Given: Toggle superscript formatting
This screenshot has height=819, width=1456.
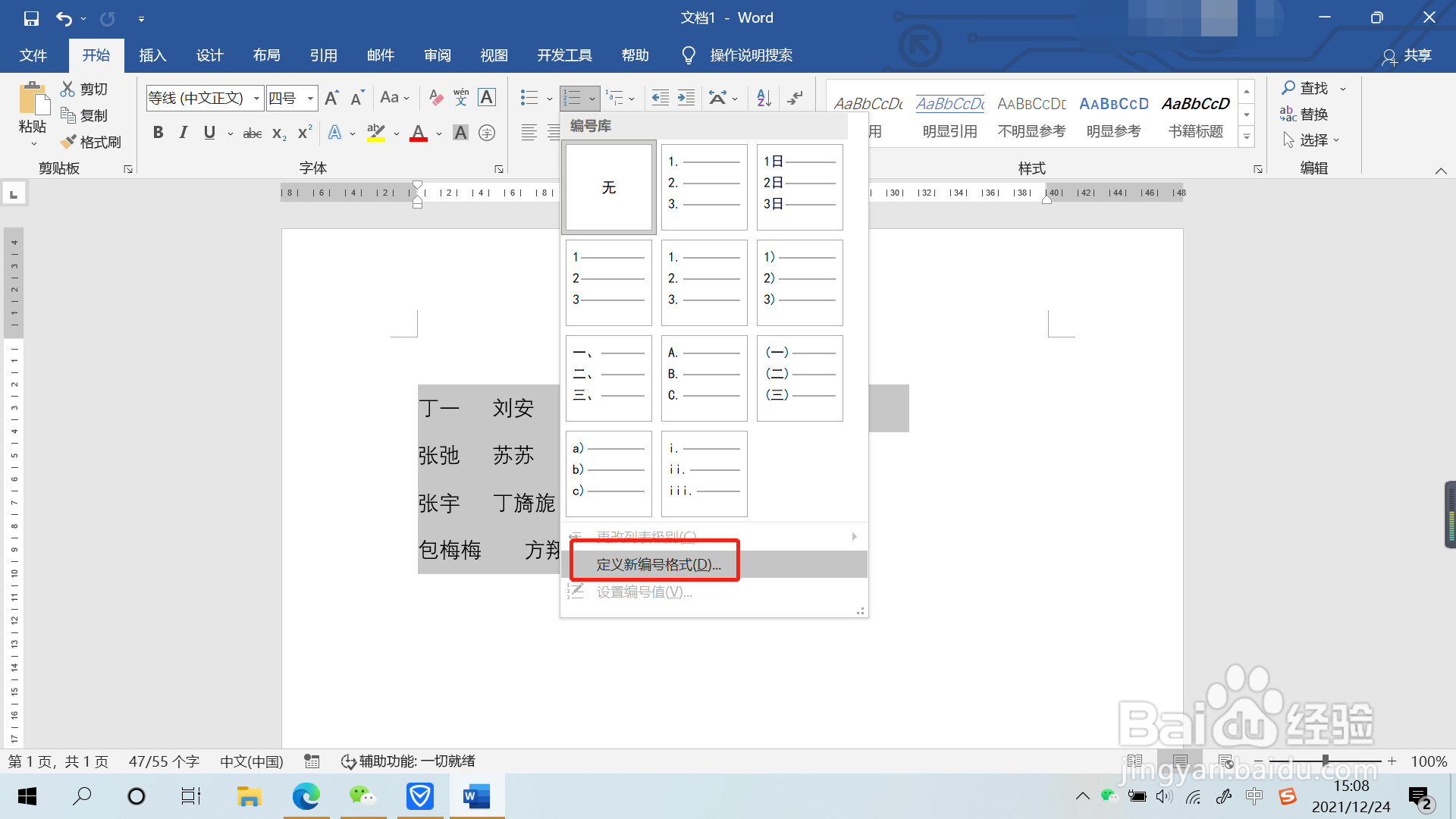Looking at the screenshot, I should coord(305,133).
